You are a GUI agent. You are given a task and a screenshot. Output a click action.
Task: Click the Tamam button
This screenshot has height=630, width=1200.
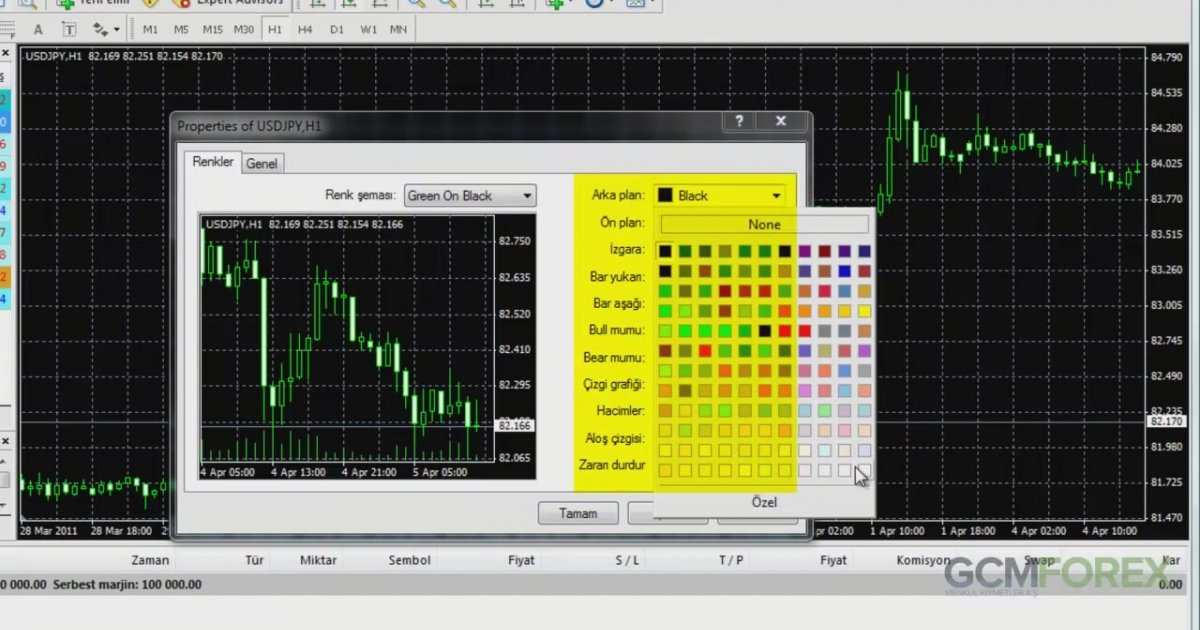click(578, 513)
